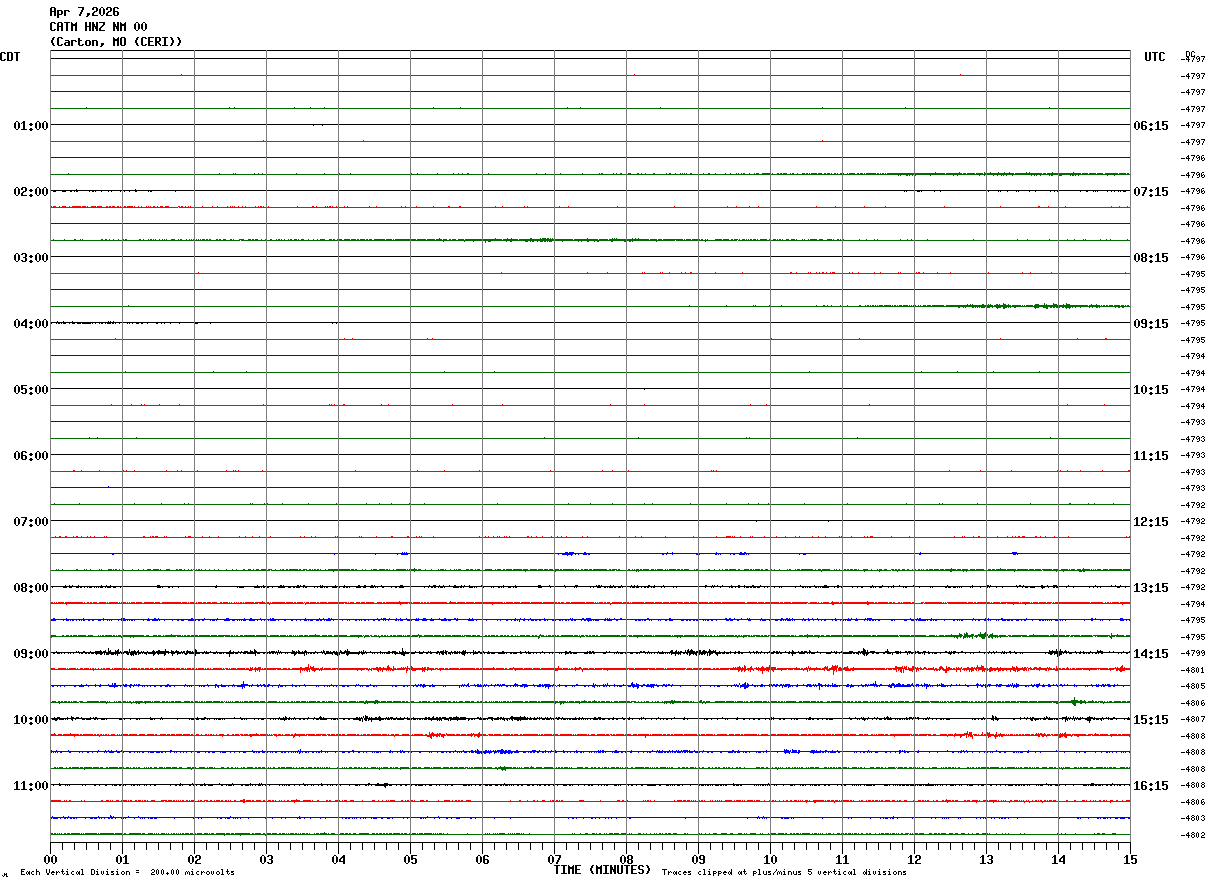Click the 'DC' column header
1210x886 pixels.
(1190, 54)
